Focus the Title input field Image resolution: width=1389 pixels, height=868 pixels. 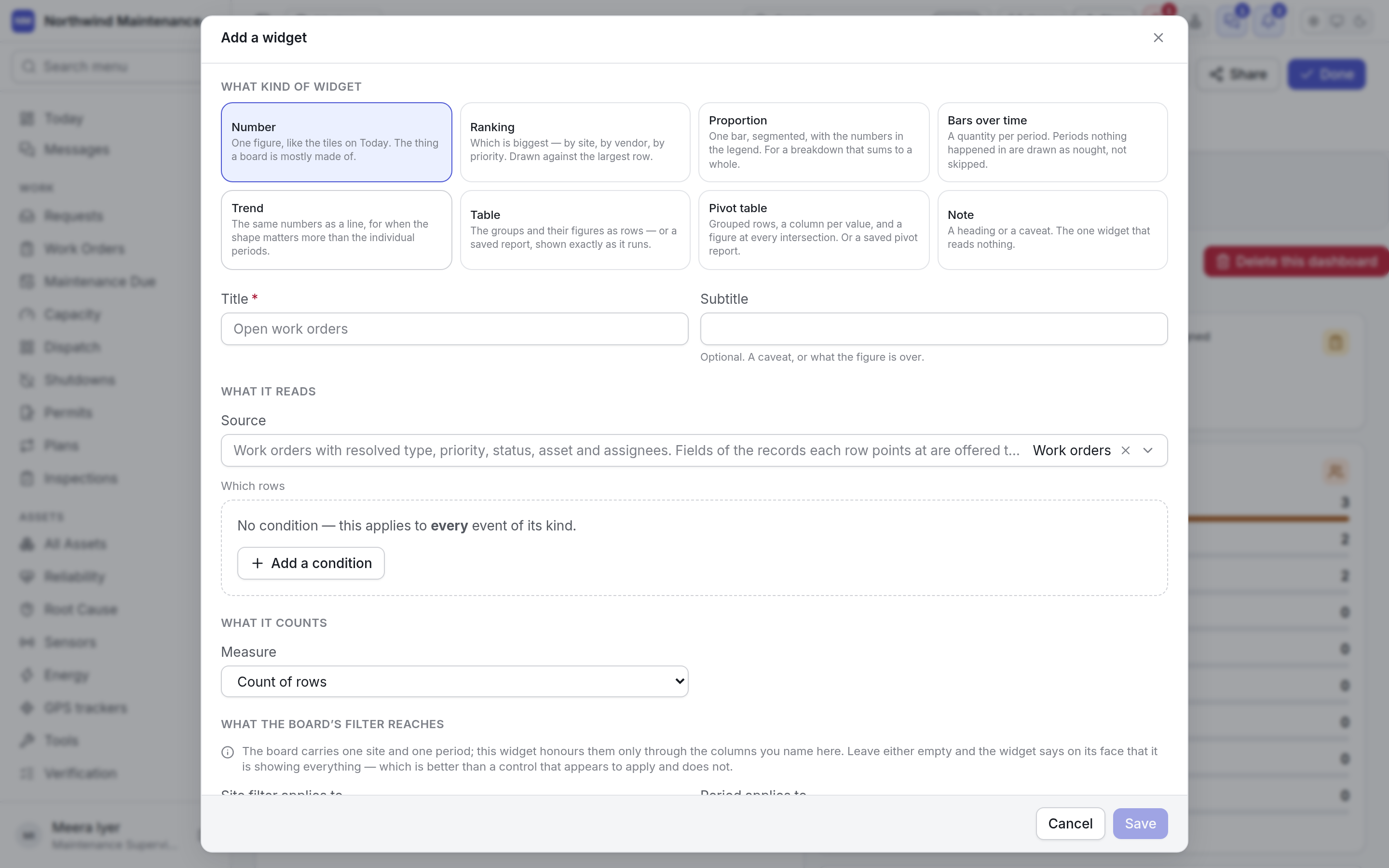pos(455,329)
